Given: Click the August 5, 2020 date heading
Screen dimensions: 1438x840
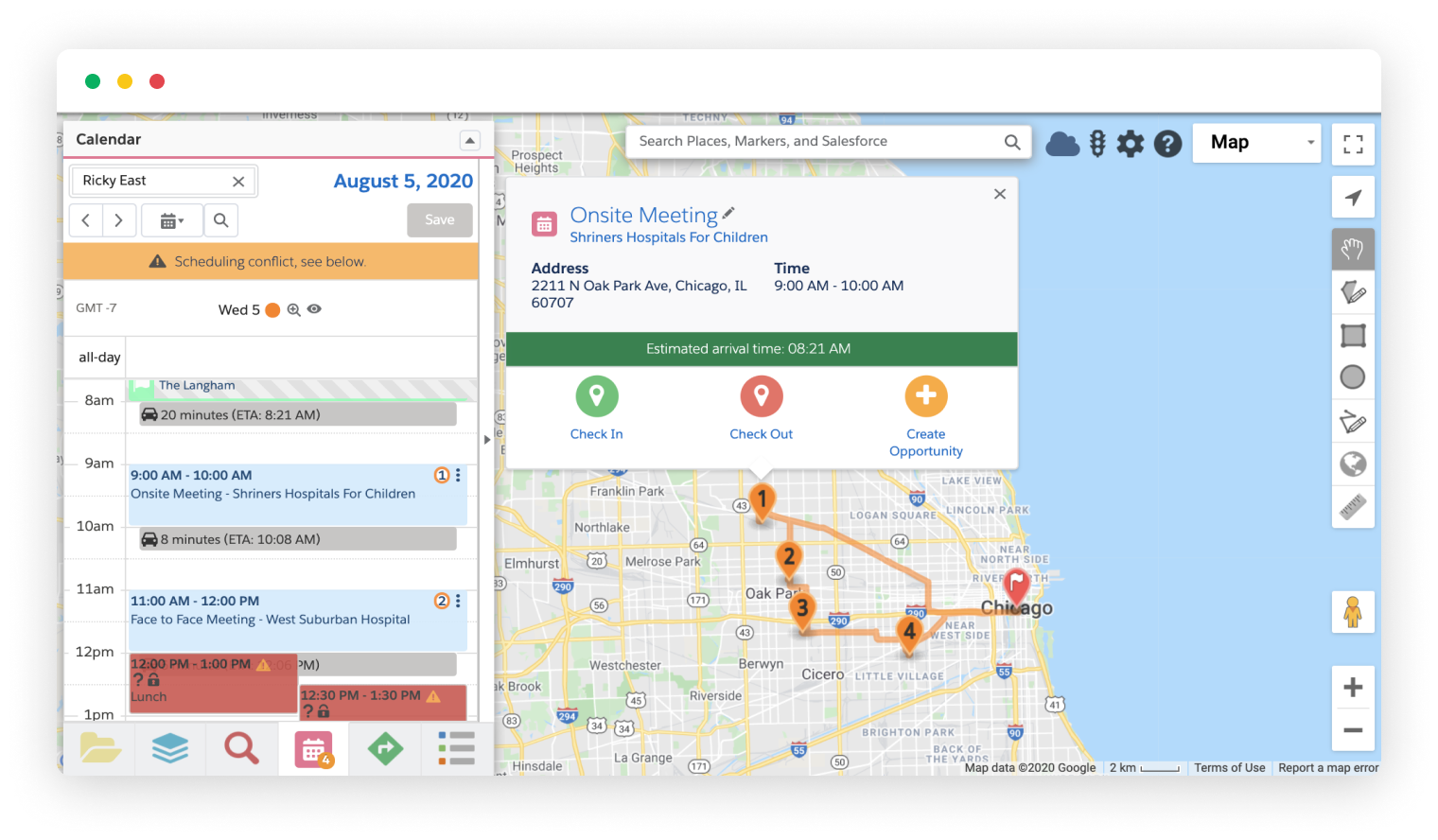Looking at the screenshot, I should 403,181.
